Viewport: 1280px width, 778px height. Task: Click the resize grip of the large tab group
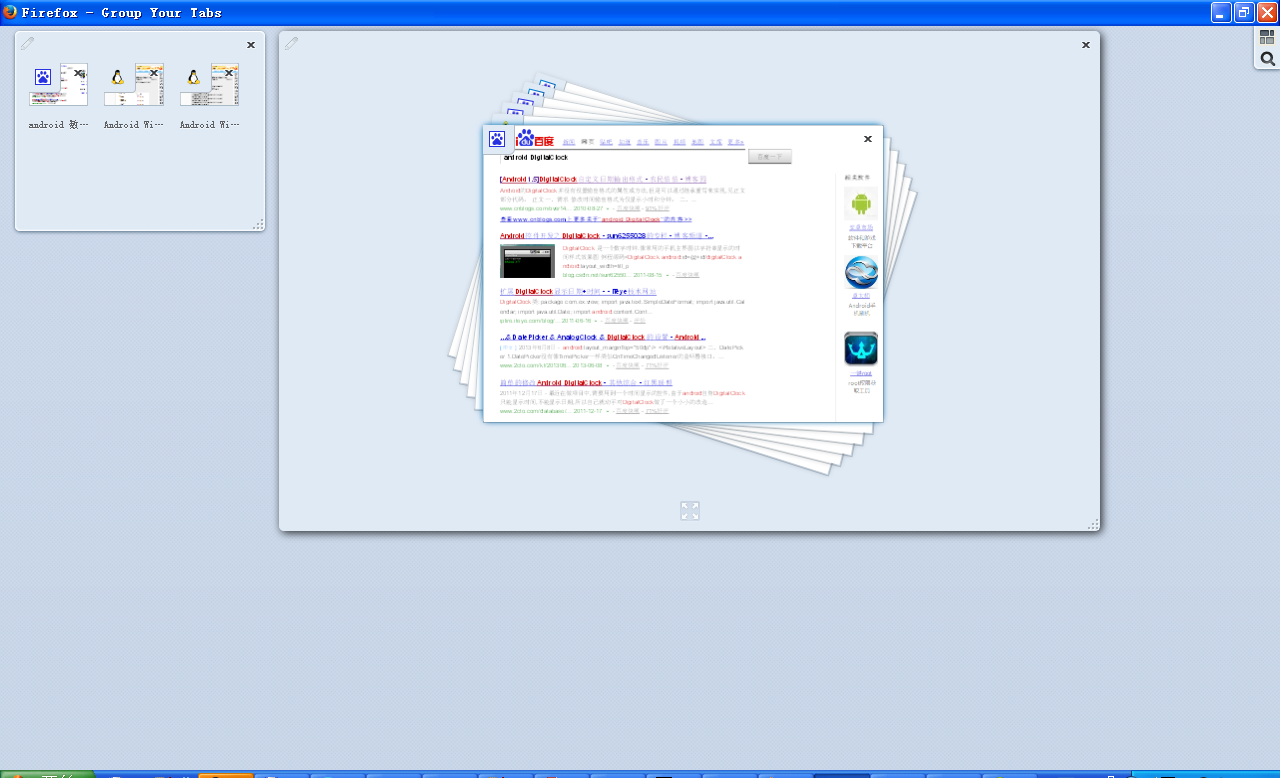coord(1093,524)
